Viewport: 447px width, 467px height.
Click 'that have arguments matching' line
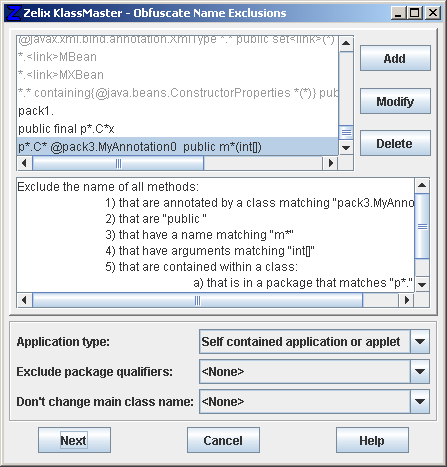210,251
